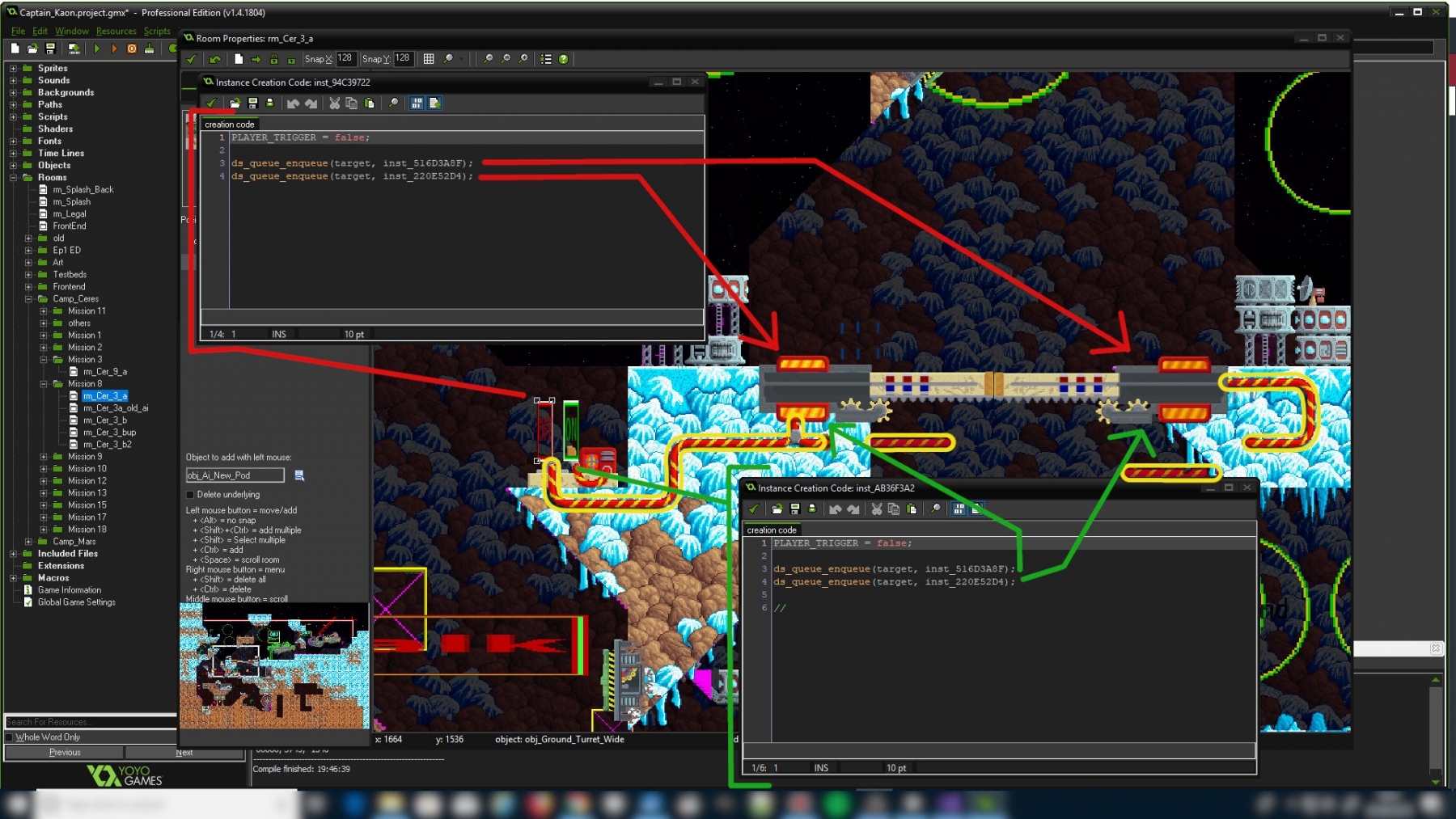Click the room editor help icon

coord(564,59)
